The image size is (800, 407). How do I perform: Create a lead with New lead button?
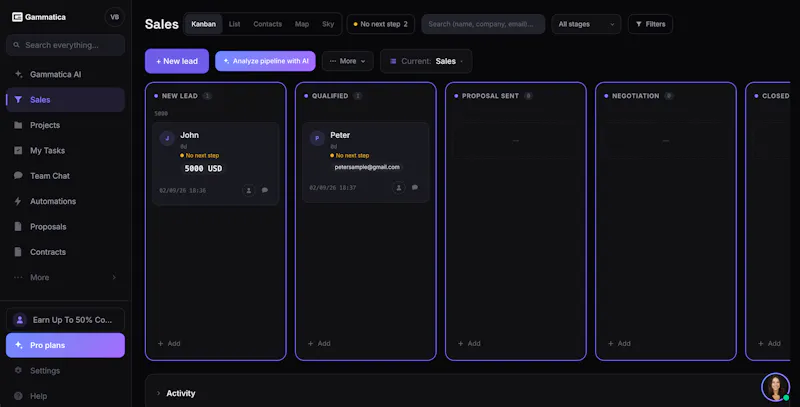177,61
